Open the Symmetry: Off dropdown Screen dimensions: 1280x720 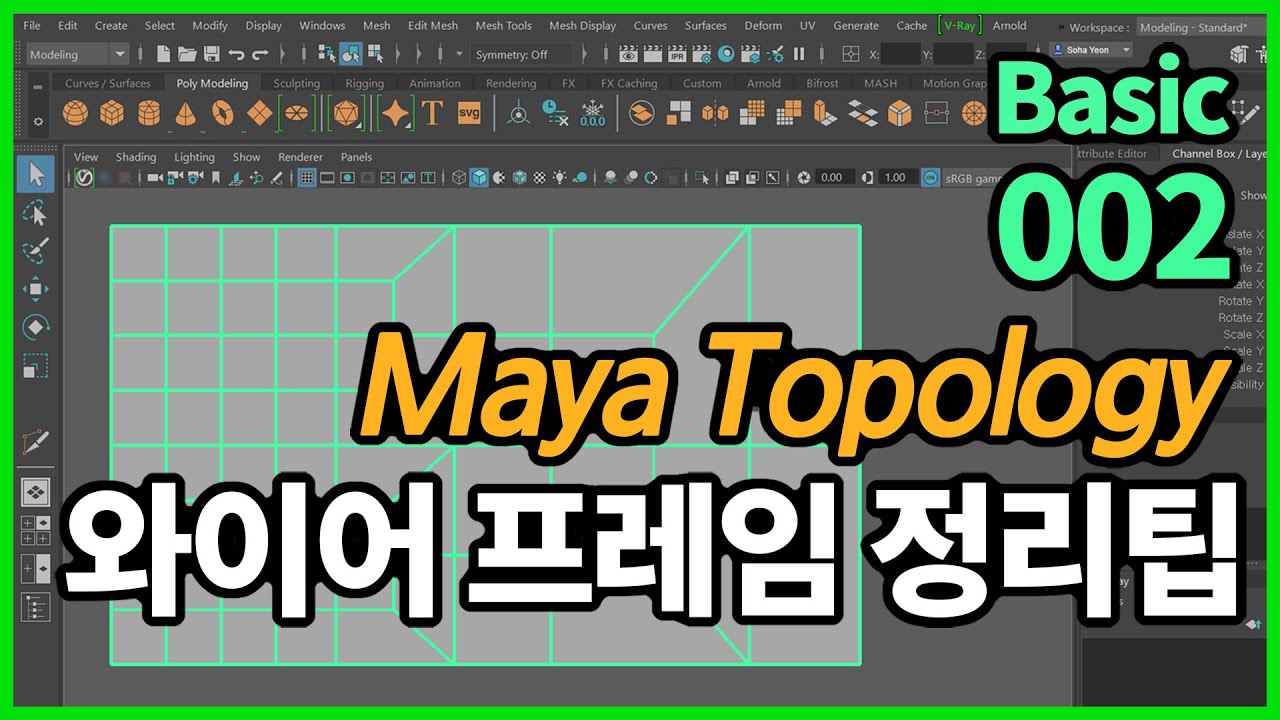pyautogui.click(x=521, y=54)
